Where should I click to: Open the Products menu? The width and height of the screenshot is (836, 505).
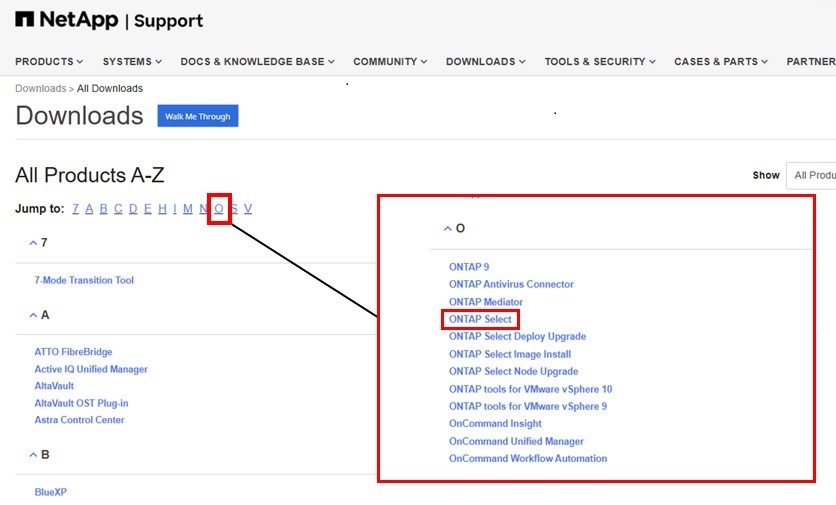point(49,62)
